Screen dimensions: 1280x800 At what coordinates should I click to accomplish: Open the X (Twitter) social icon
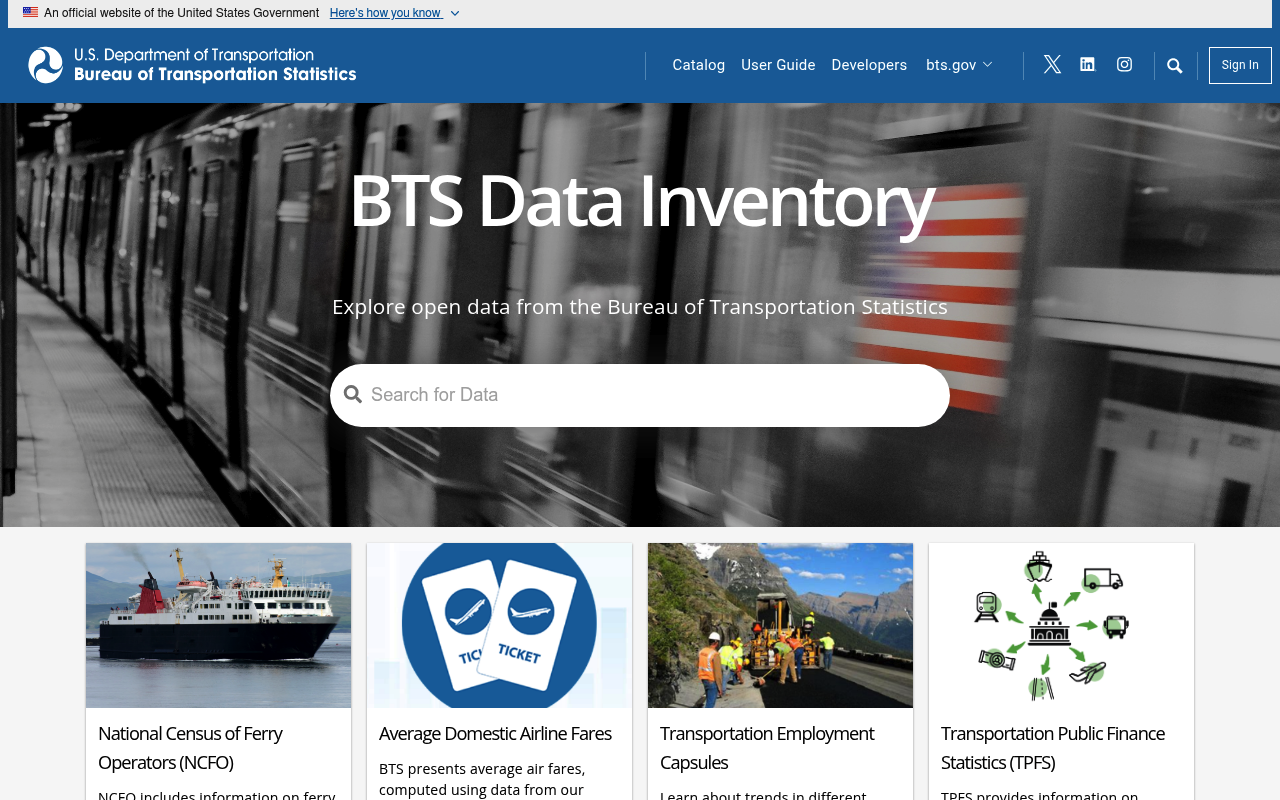[1052, 65]
